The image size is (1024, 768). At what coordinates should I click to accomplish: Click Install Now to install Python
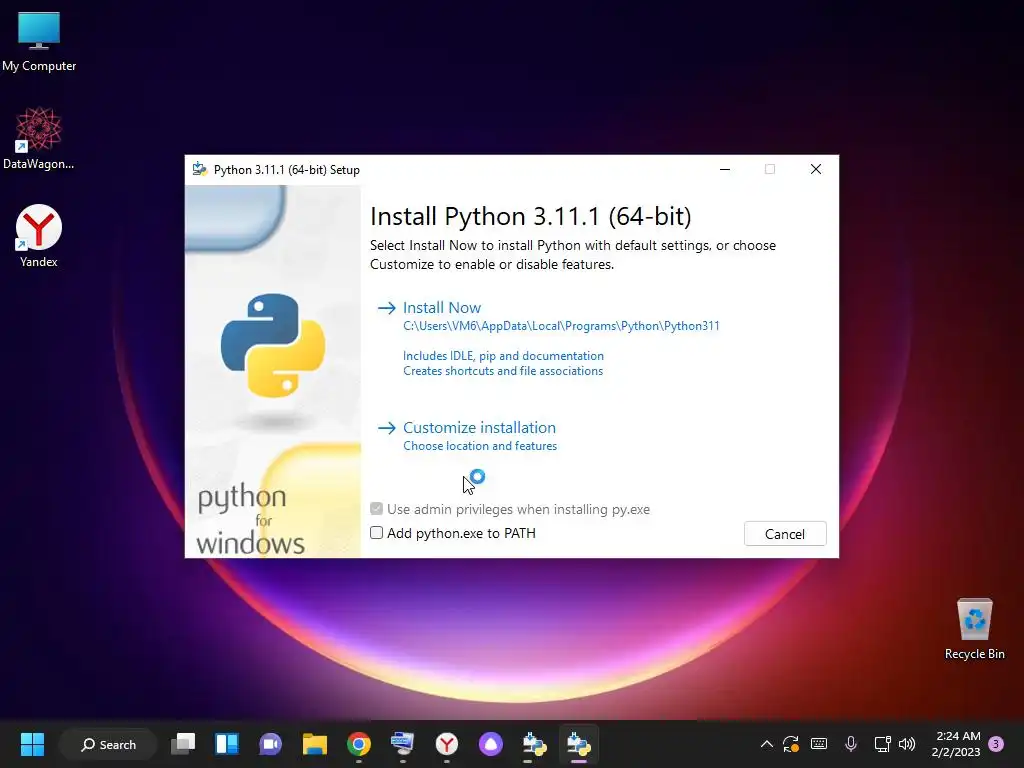(x=441, y=308)
